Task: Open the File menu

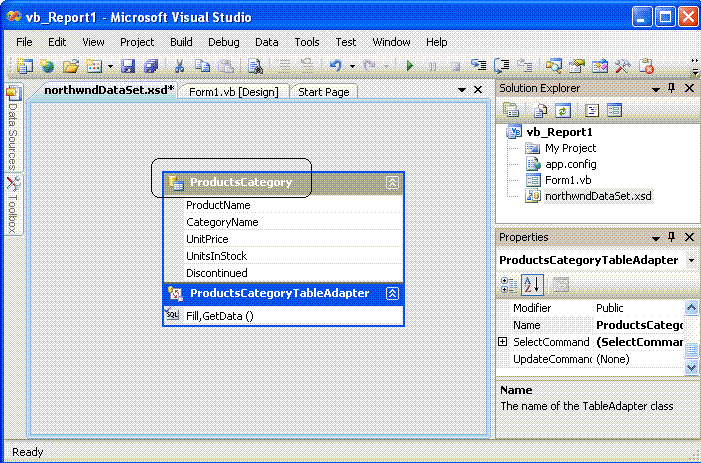Action: (x=24, y=42)
